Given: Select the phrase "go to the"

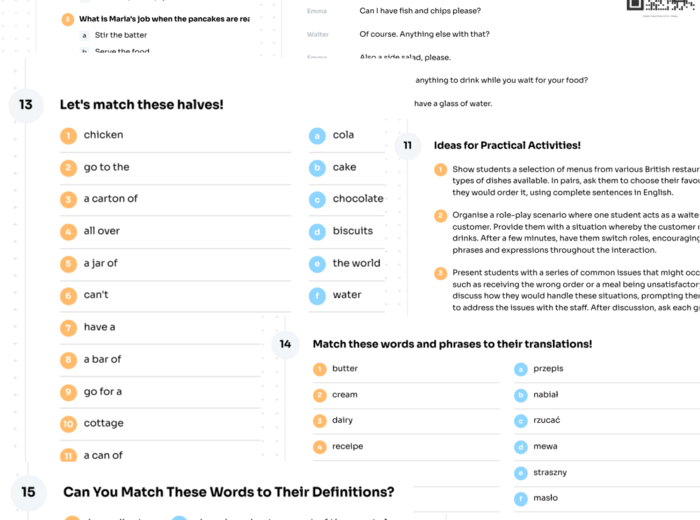Looking at the screenshot, I should [x=106, y=167].
